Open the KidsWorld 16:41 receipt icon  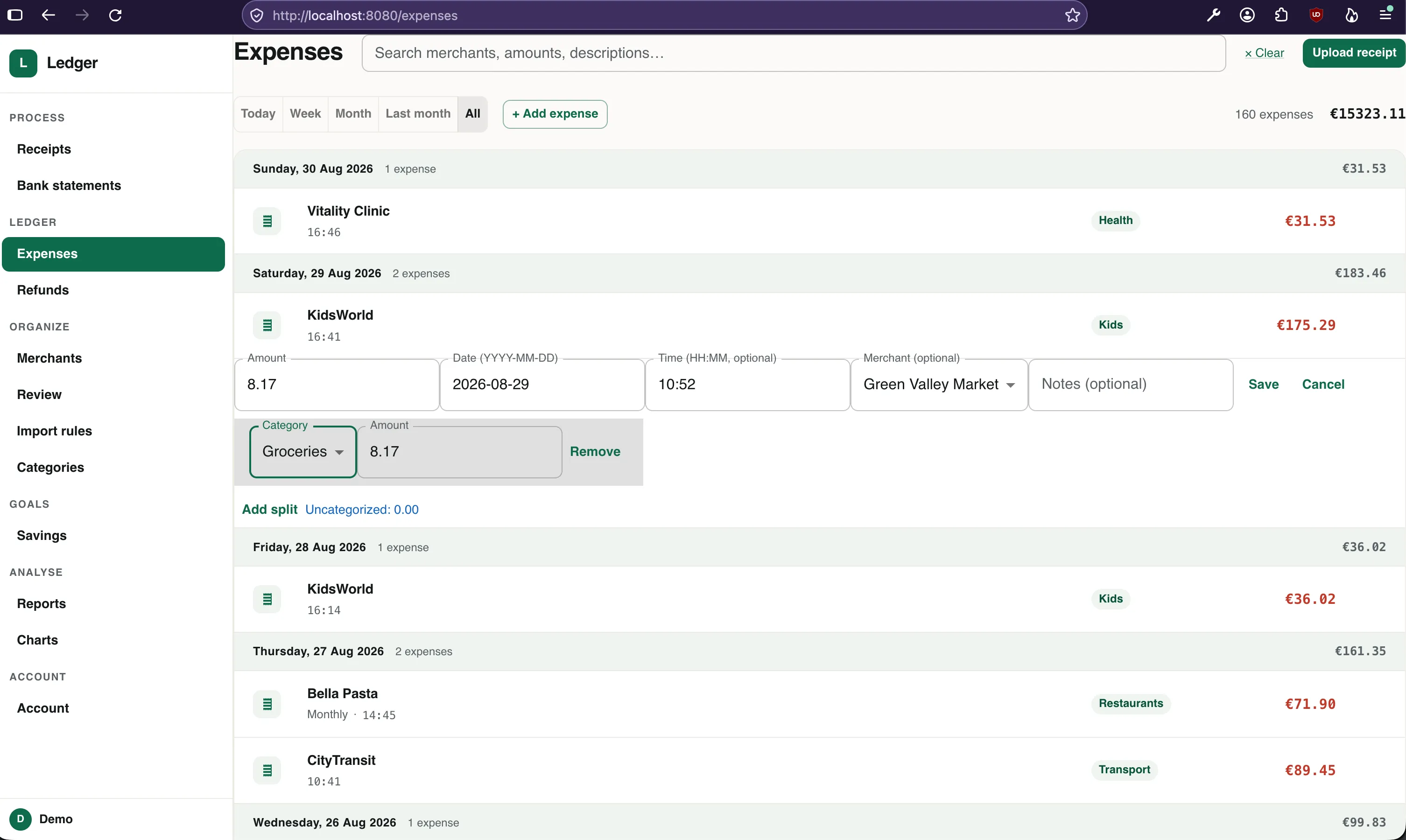pos(267,325)
